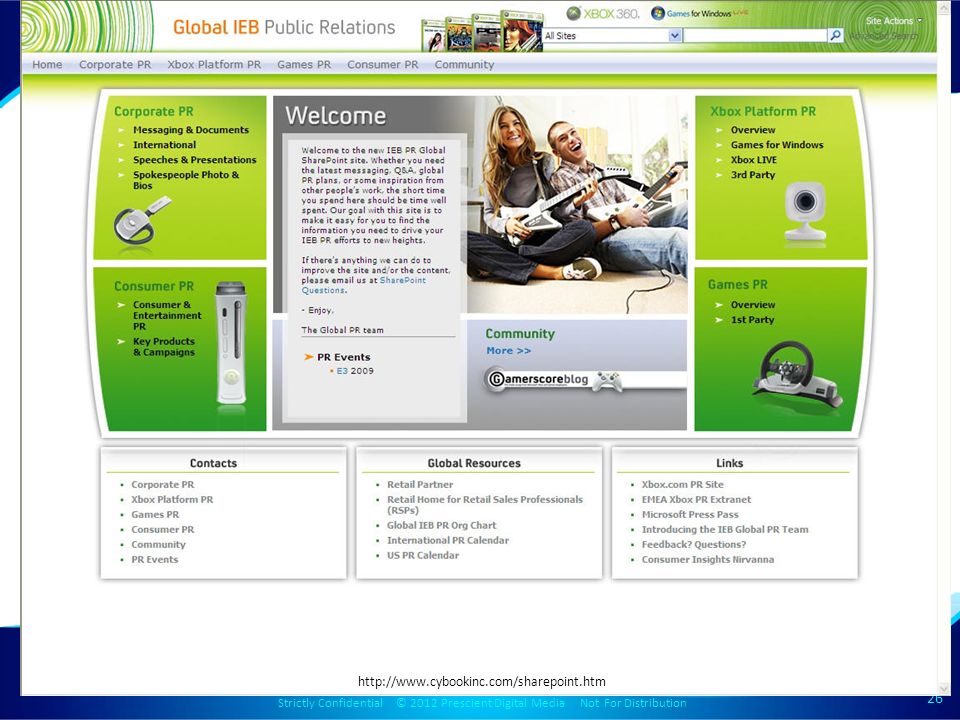The height and width of the screenshot is (720, 960).
Task: Open Xbox.com PR Site link
Action: point(683,484)
